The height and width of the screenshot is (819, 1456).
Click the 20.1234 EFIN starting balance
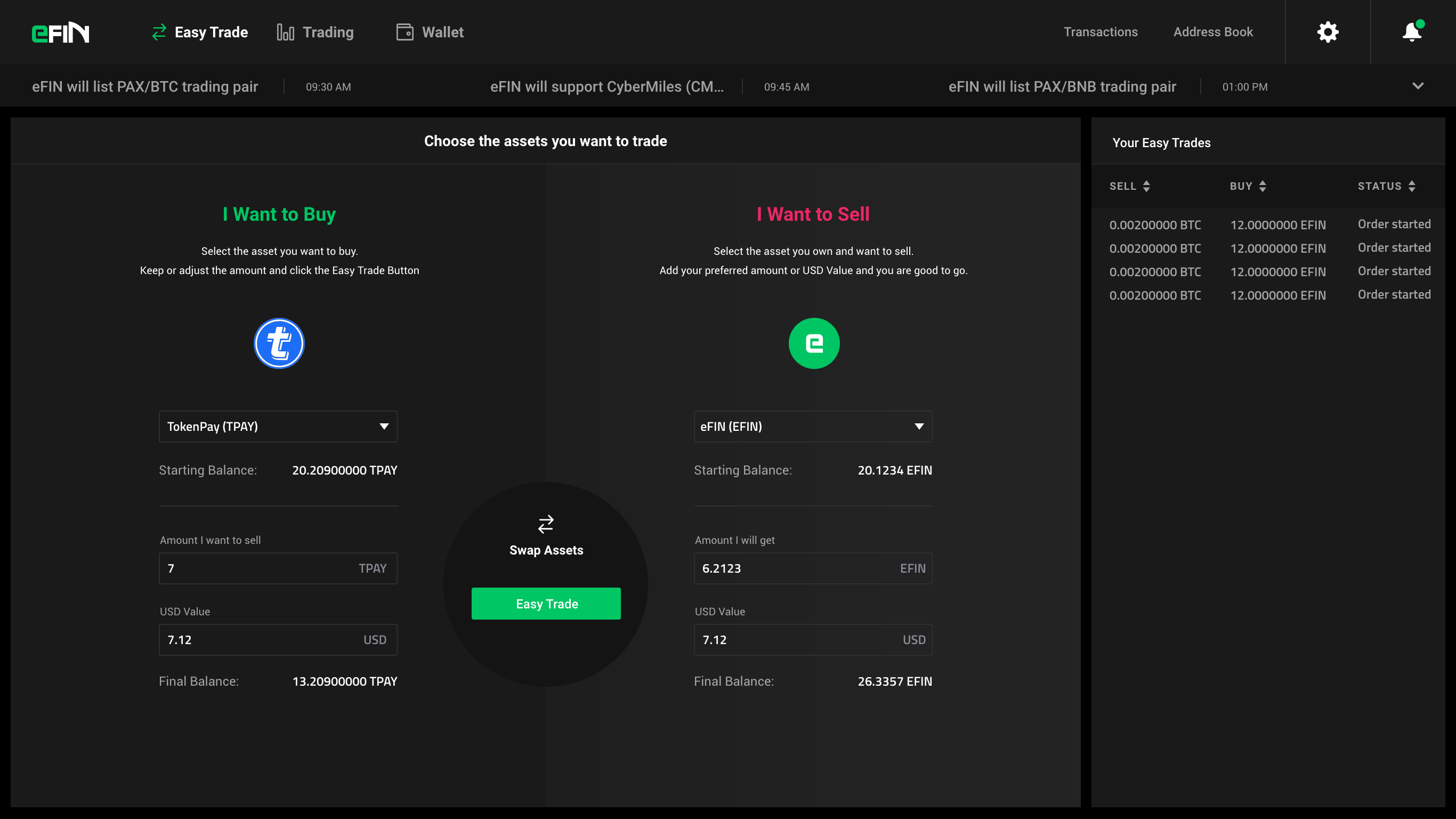(895, 470)
